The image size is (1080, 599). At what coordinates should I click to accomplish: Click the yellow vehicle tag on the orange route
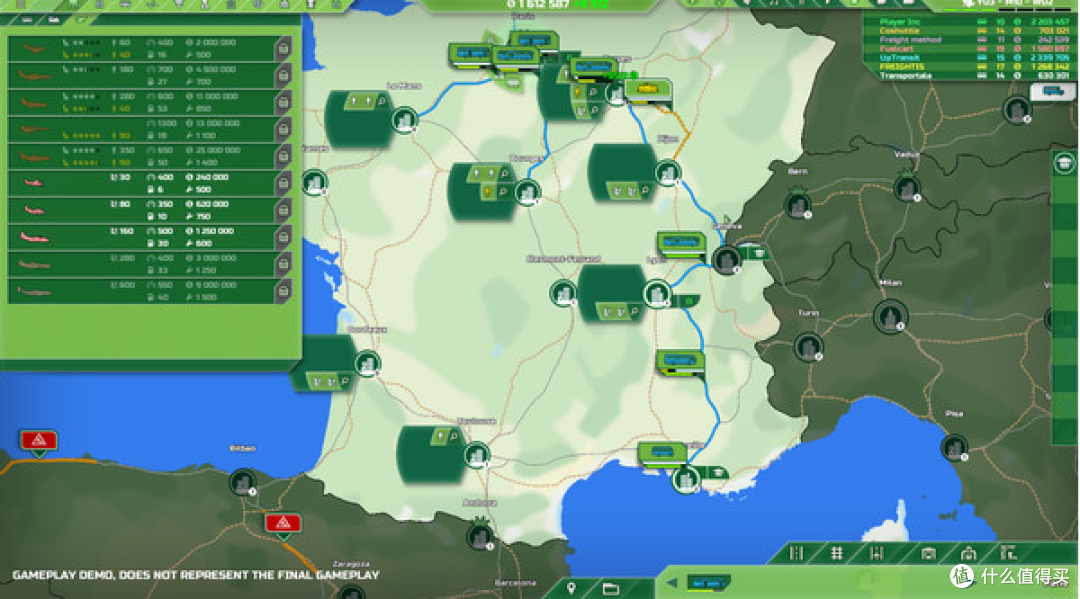pos(647,89)
